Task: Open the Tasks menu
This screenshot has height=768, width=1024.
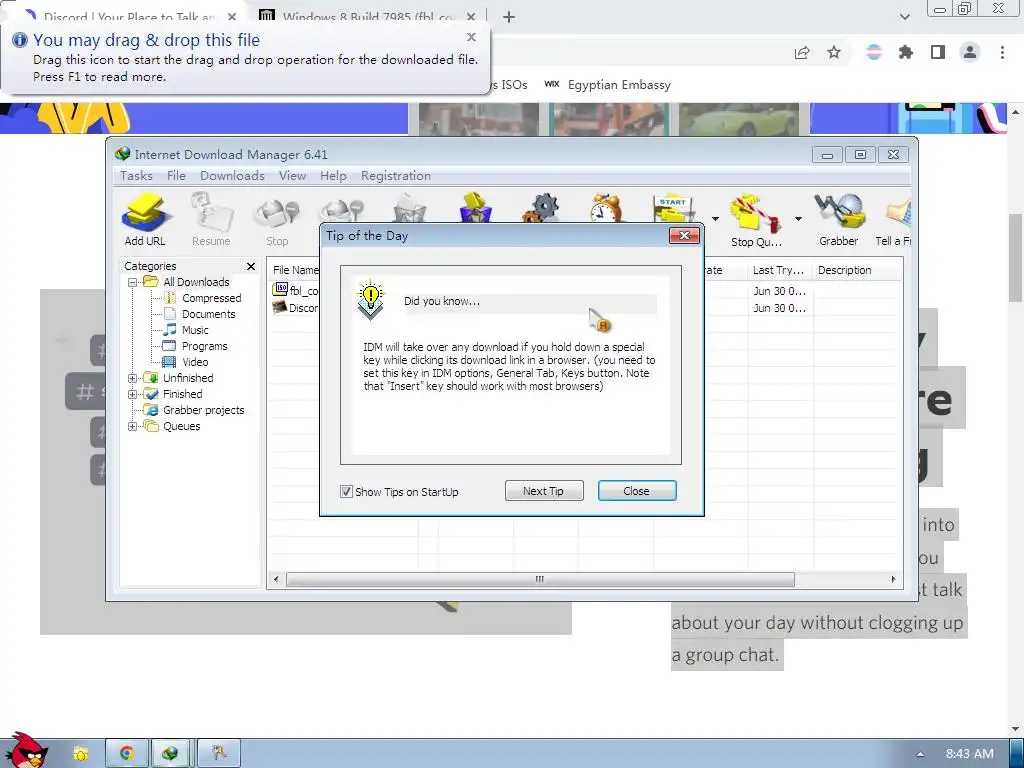Action: tap(136, 176)
